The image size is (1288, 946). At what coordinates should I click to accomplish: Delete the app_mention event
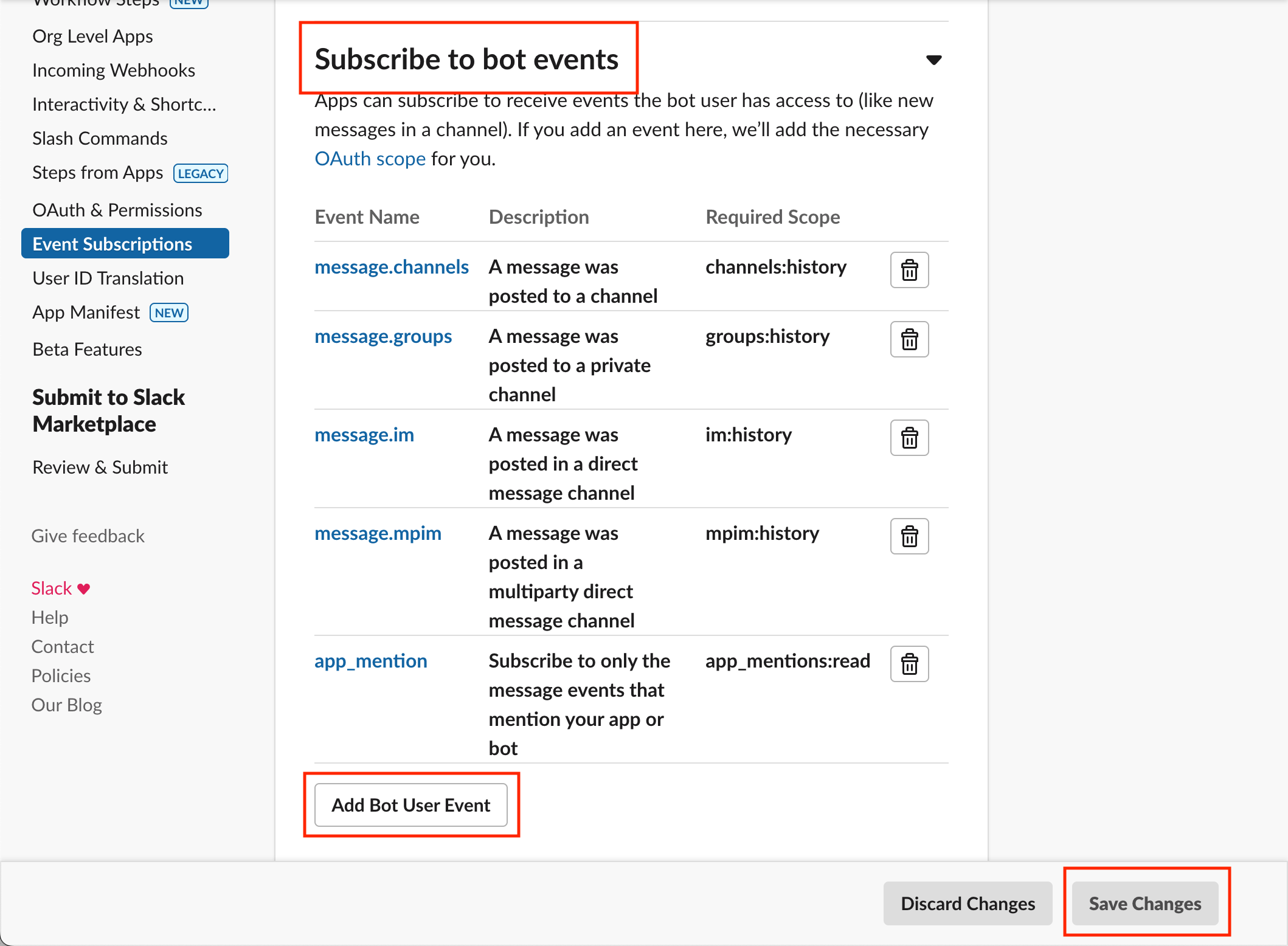pyautogui.click(x=909, y=663)
